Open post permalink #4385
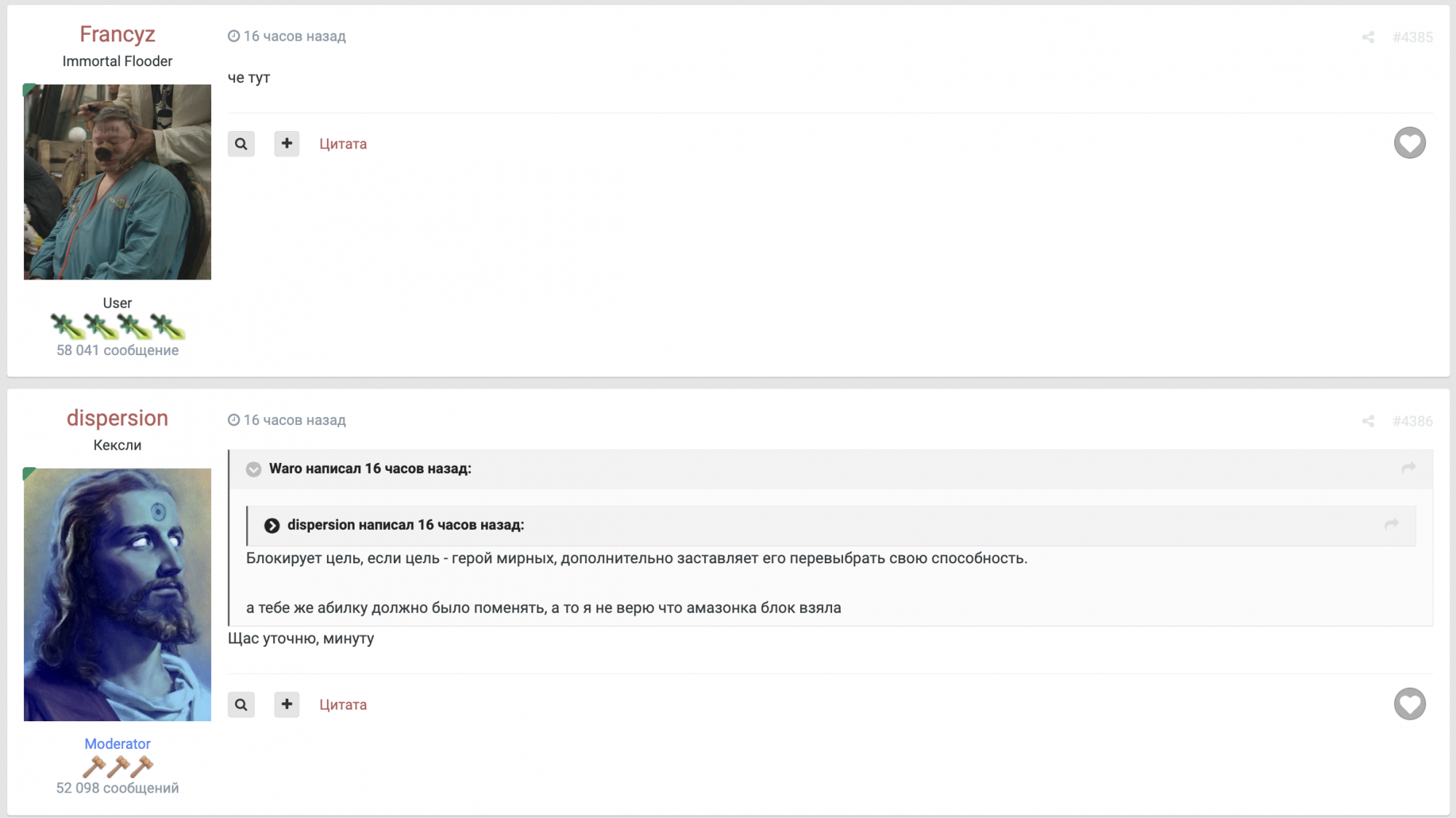Image resolution: width=1456 pixels, height=818 pixels. 1412,37
